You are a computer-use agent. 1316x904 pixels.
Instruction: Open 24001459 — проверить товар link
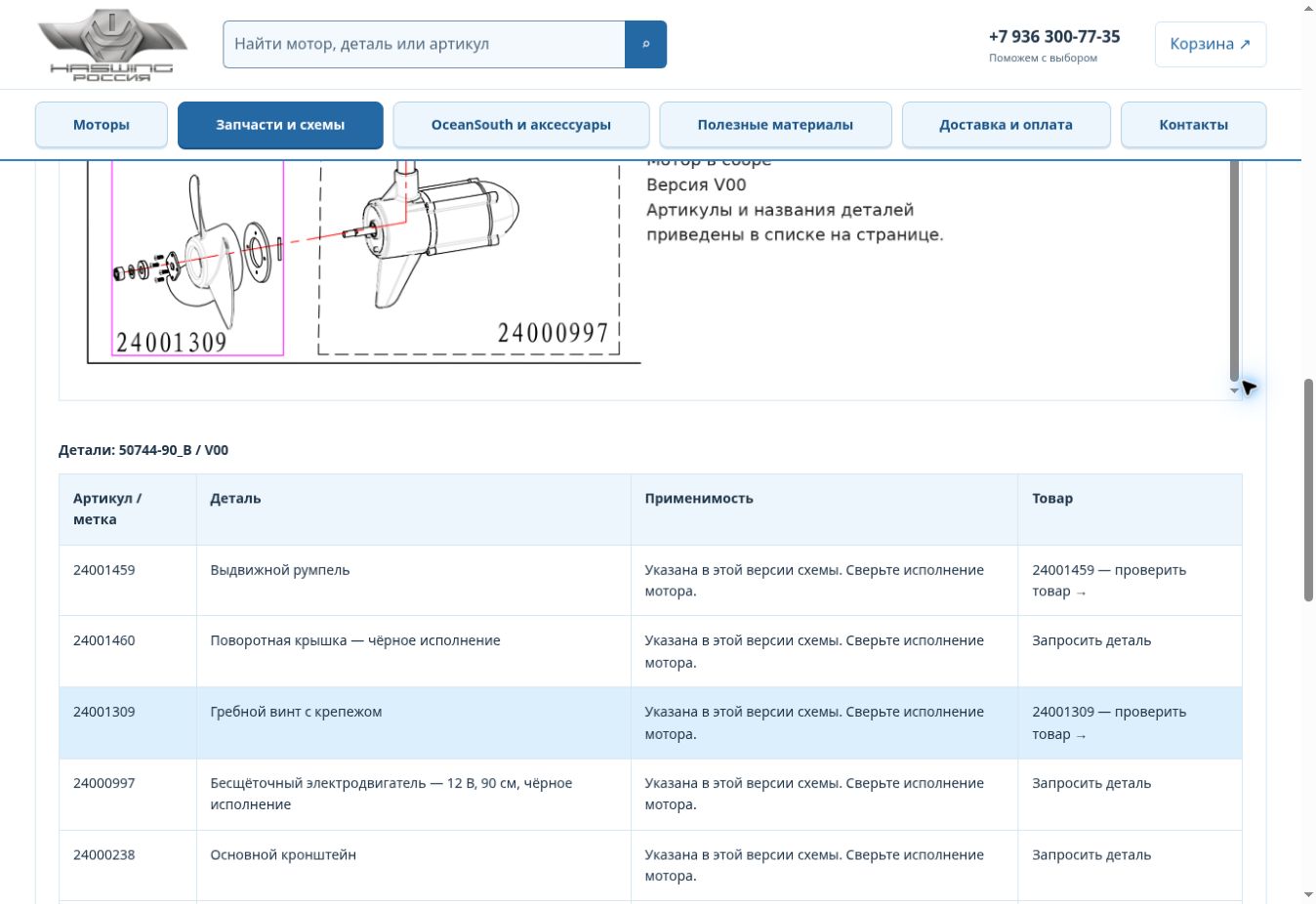pyautogui.click(x=1109, y=581)
